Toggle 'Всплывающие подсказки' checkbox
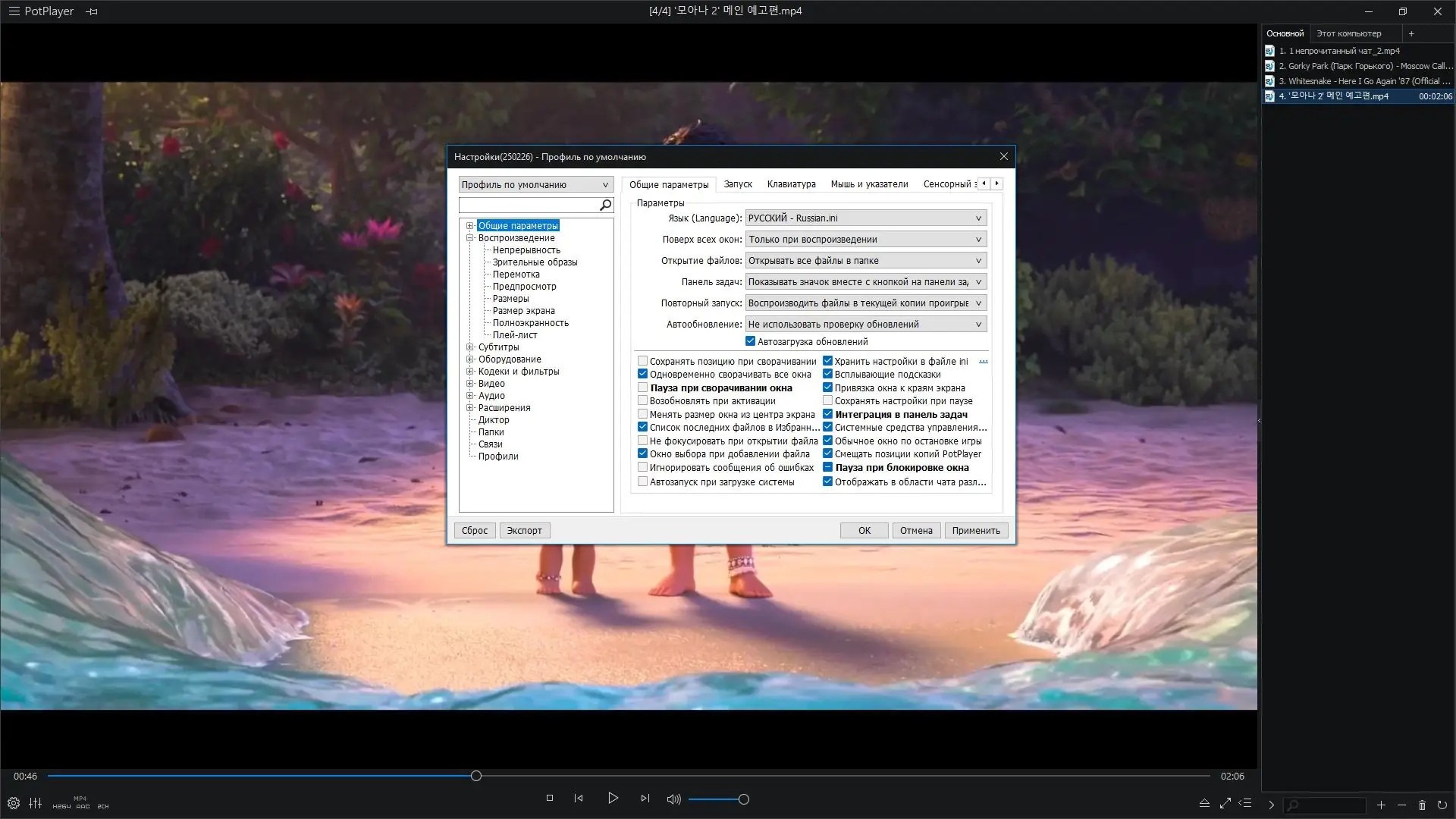The image size is (1456, 819). 828,374
